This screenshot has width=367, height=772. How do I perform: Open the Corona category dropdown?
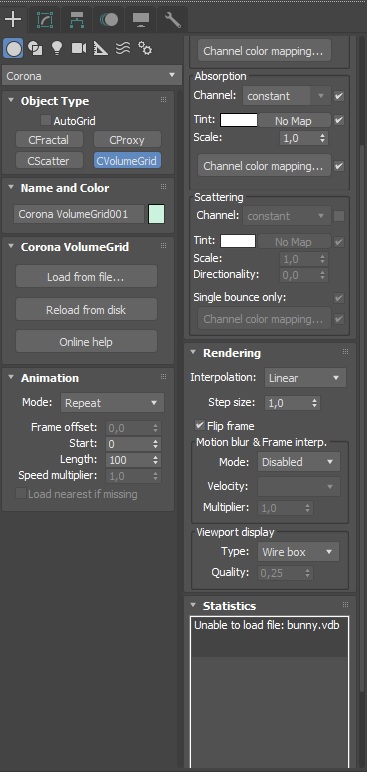[91, 76]
